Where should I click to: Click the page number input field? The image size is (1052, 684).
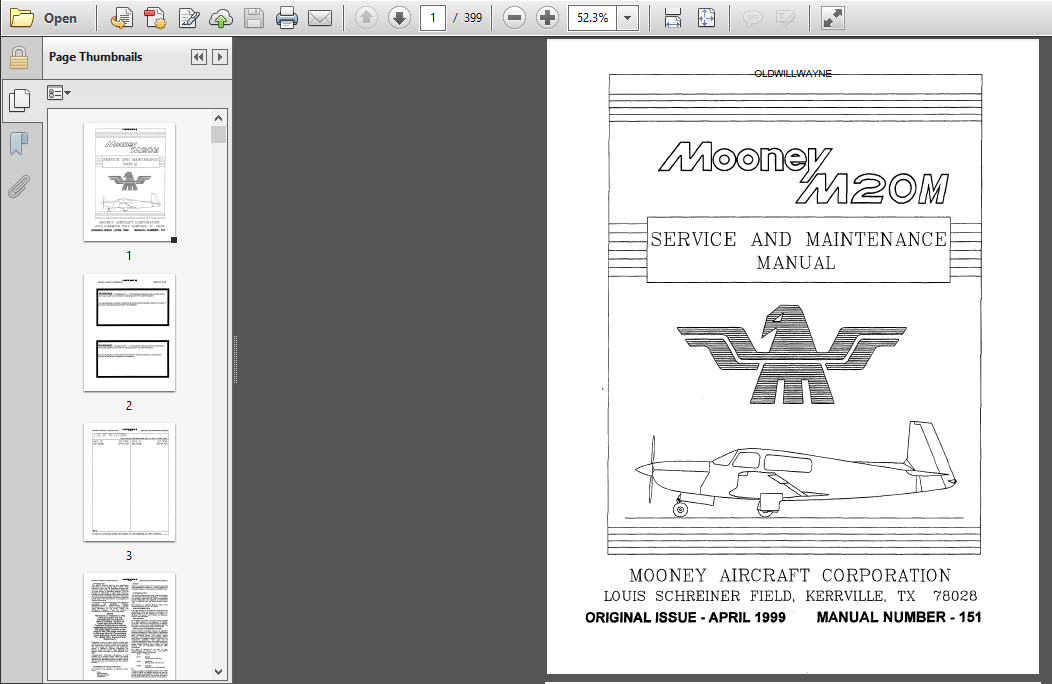pyautogui.click(x=433, y=18)
